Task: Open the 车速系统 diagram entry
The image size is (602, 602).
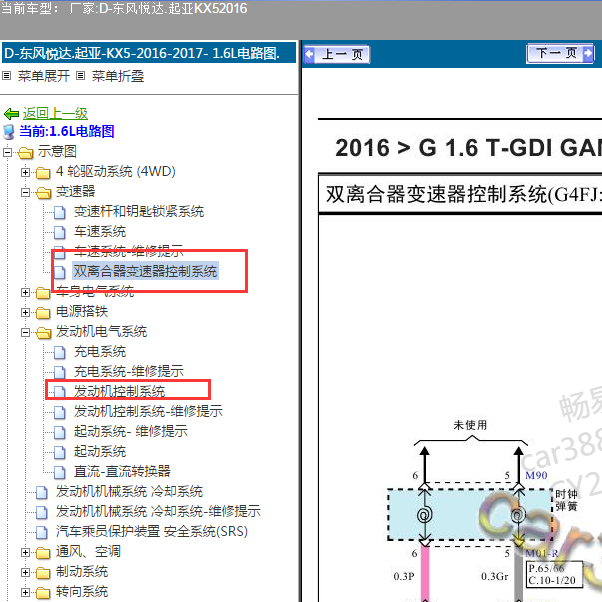Action: click(100, 232)
